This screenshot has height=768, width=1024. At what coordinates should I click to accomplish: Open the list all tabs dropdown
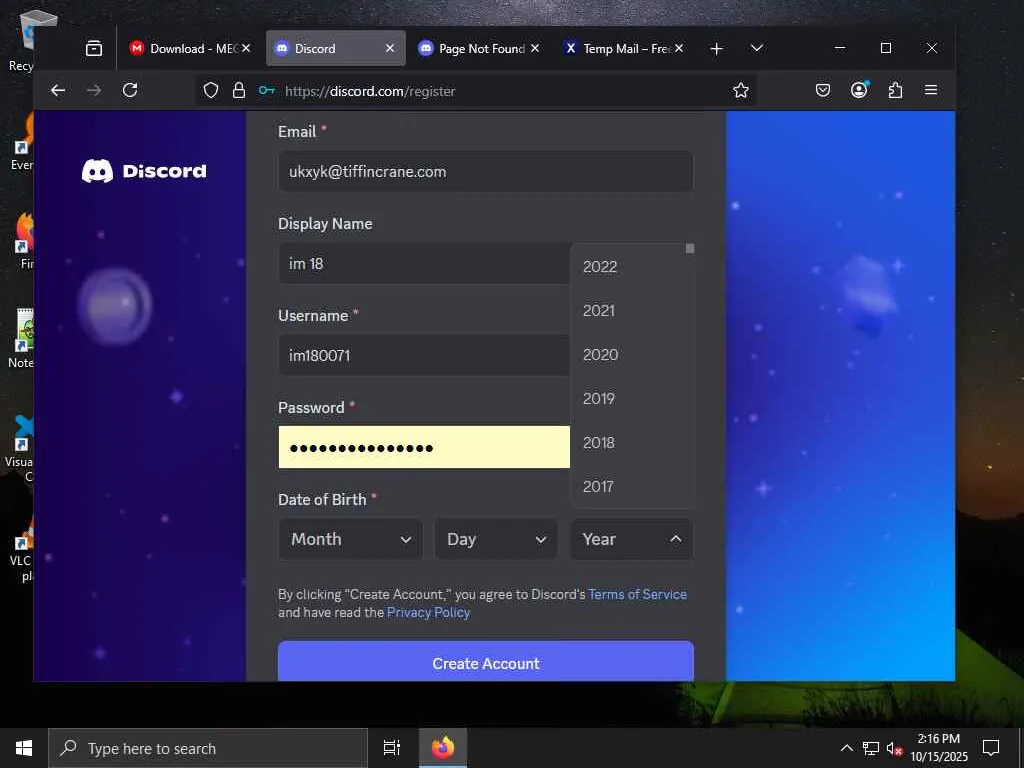tap(757, 48)
